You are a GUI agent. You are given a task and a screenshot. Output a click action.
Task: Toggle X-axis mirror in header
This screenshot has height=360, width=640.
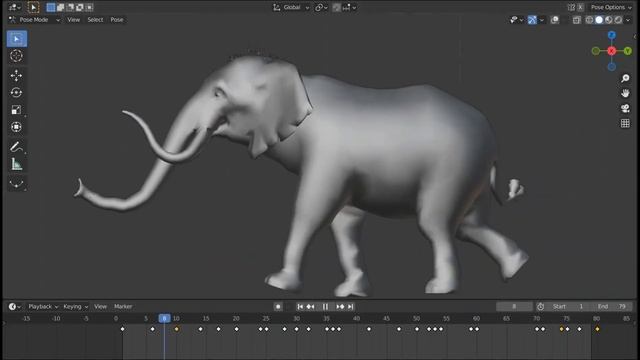point(580,7)
